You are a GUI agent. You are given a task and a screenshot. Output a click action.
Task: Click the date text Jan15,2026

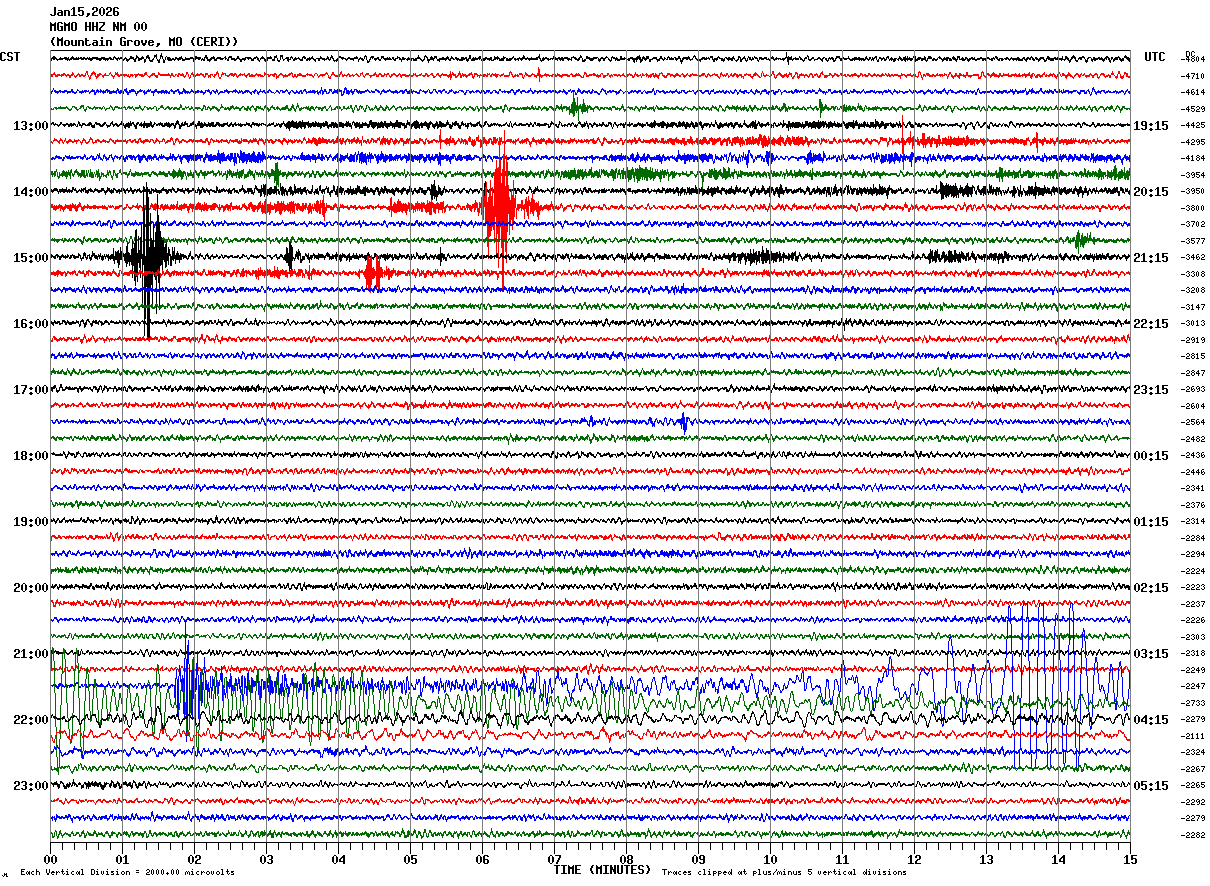point(84,12)
